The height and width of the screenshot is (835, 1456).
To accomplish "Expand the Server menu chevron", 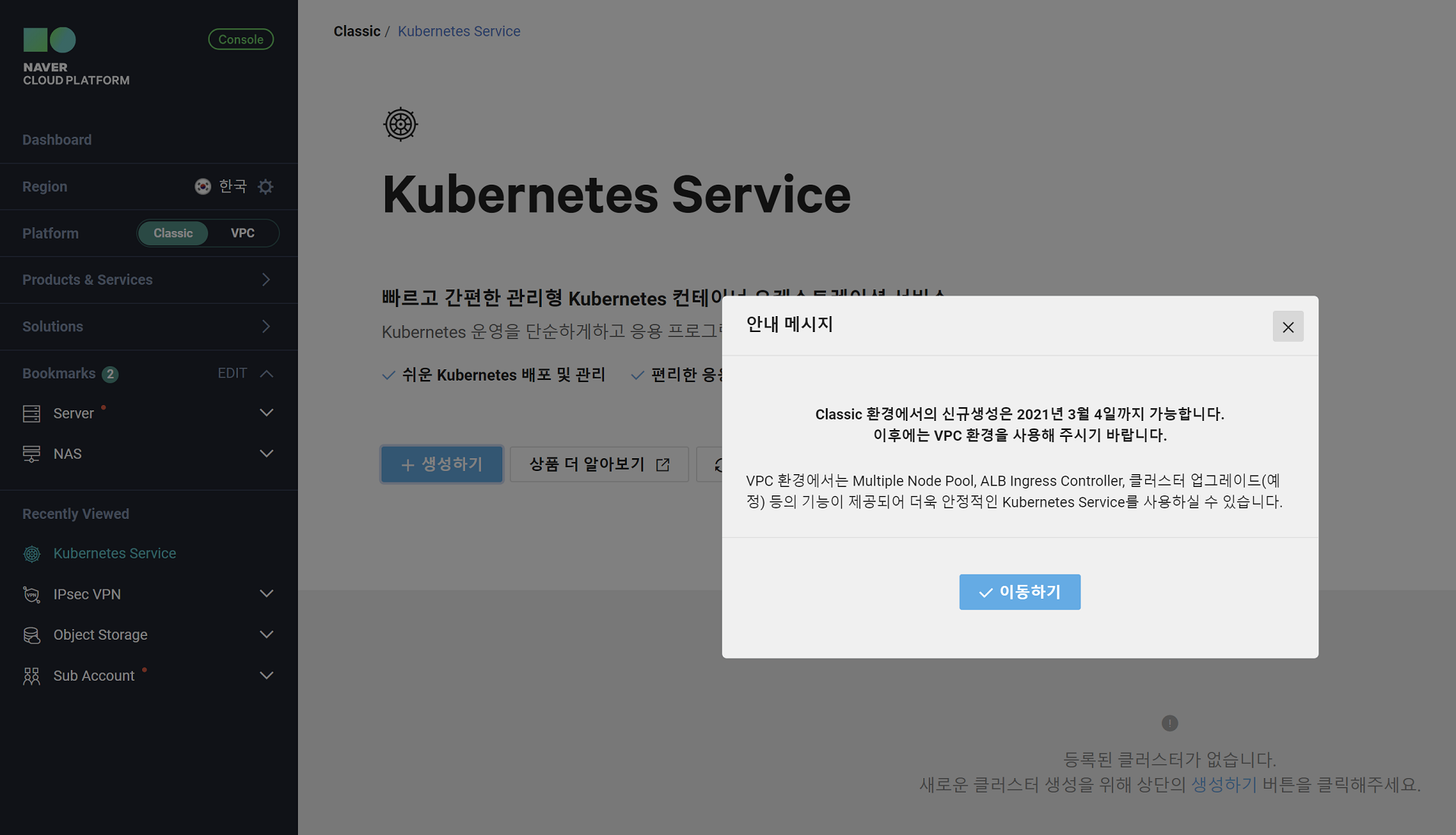I will tap(267, 413).
